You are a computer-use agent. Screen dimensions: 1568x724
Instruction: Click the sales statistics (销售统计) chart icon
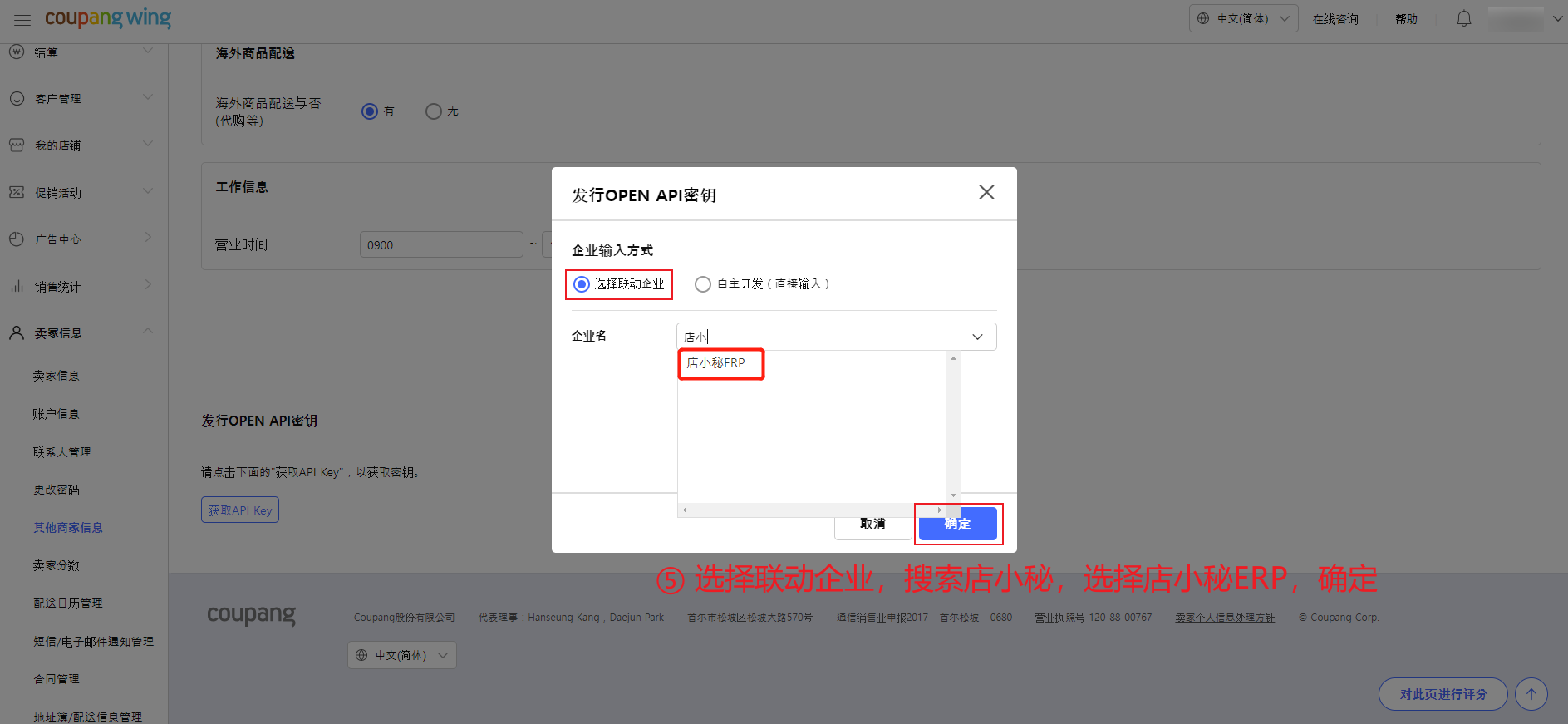coord(17,286)
